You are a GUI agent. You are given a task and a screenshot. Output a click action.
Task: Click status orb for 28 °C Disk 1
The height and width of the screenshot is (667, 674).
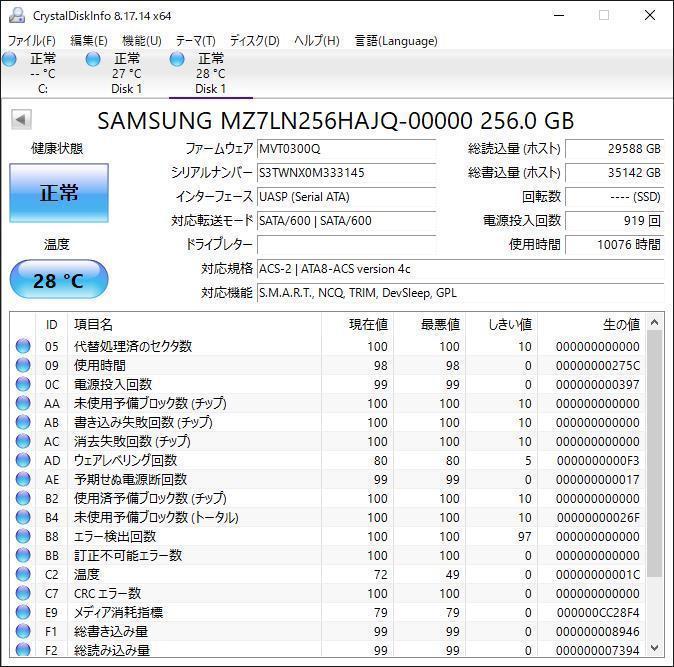coord(177,59)
